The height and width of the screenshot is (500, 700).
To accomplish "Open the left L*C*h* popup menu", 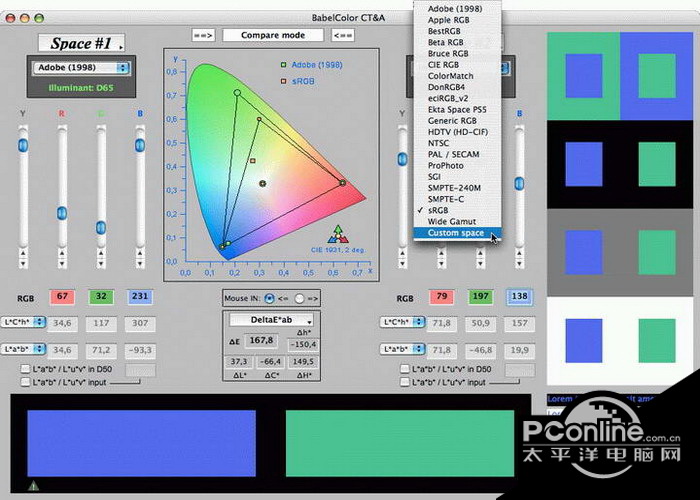I will [24, 322].
